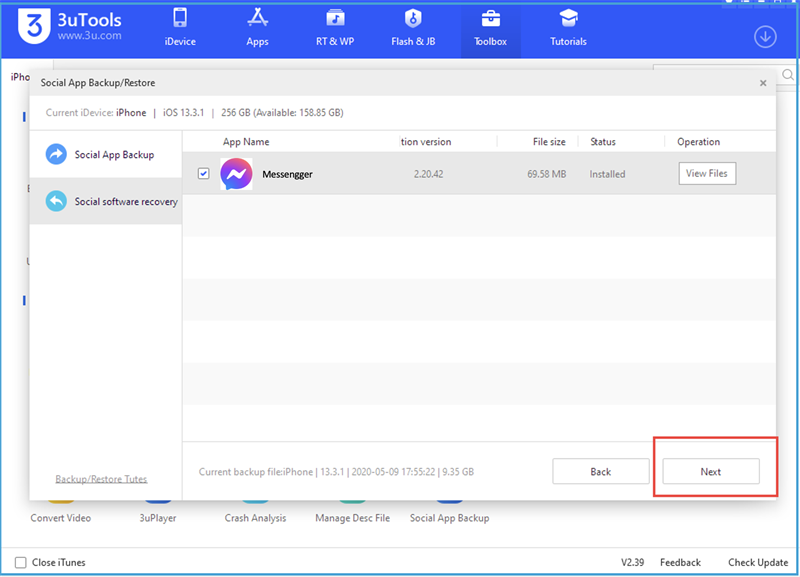Click the Installed status cell
Viewport: 800px width, 577px height.
coord(607,174)
